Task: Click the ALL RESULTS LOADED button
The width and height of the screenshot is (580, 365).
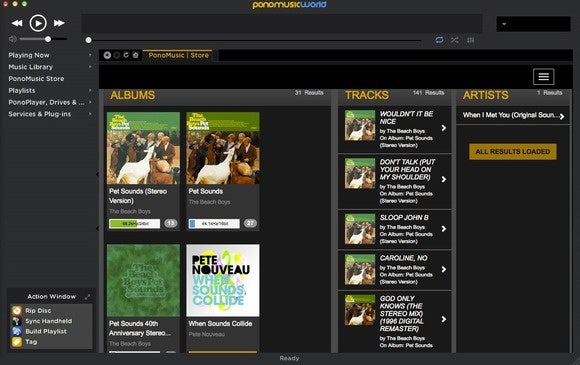Action: coord(513,152)
